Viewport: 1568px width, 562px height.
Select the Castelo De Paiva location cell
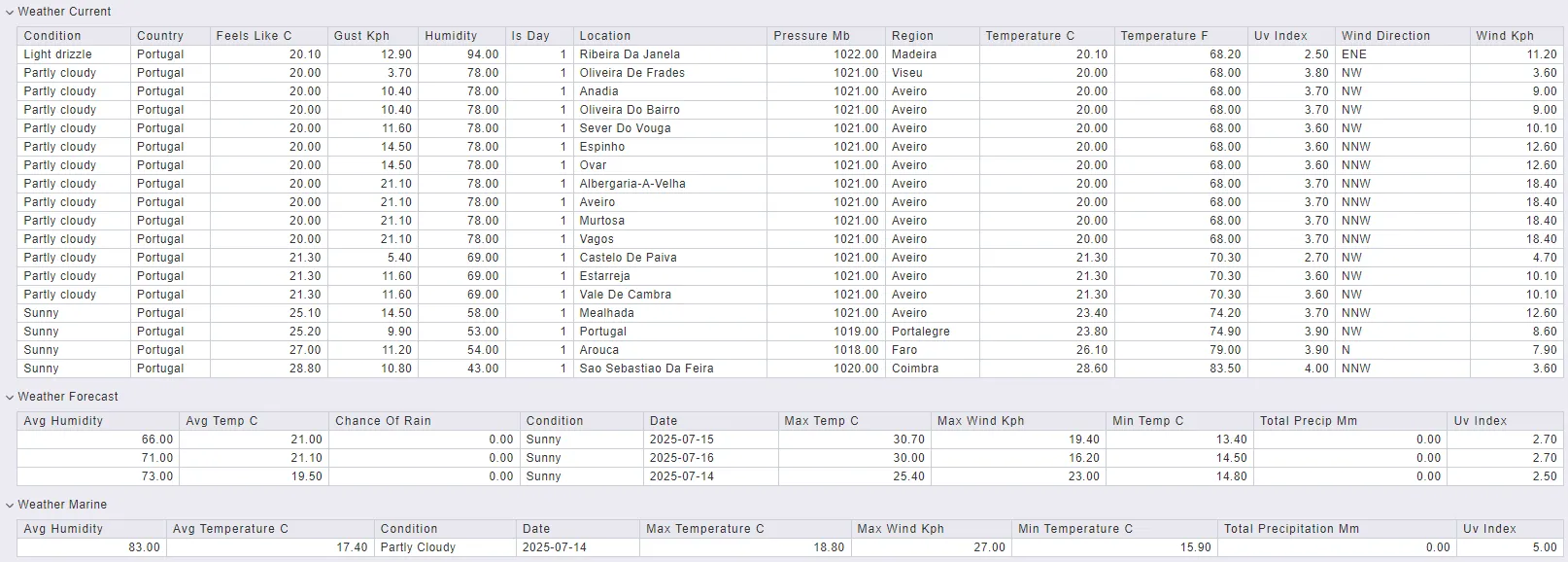click(x=670, y=258)
